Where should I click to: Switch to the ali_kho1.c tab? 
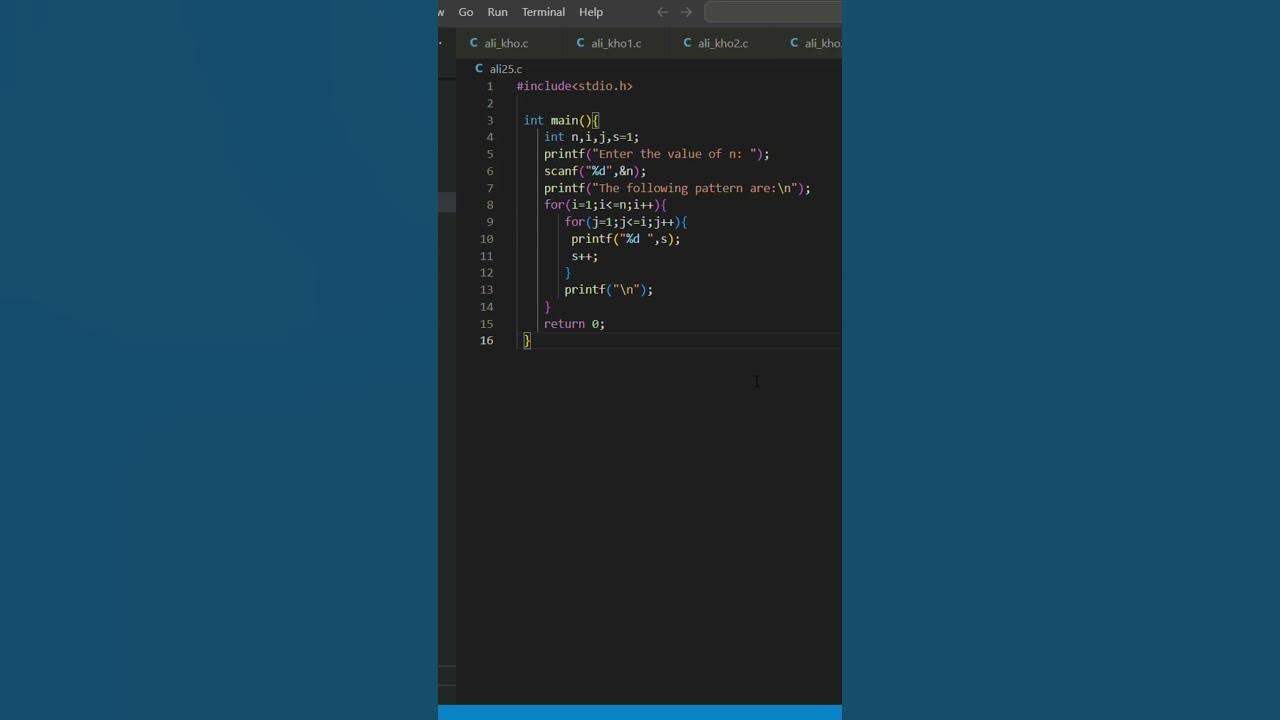click(616, 43)
